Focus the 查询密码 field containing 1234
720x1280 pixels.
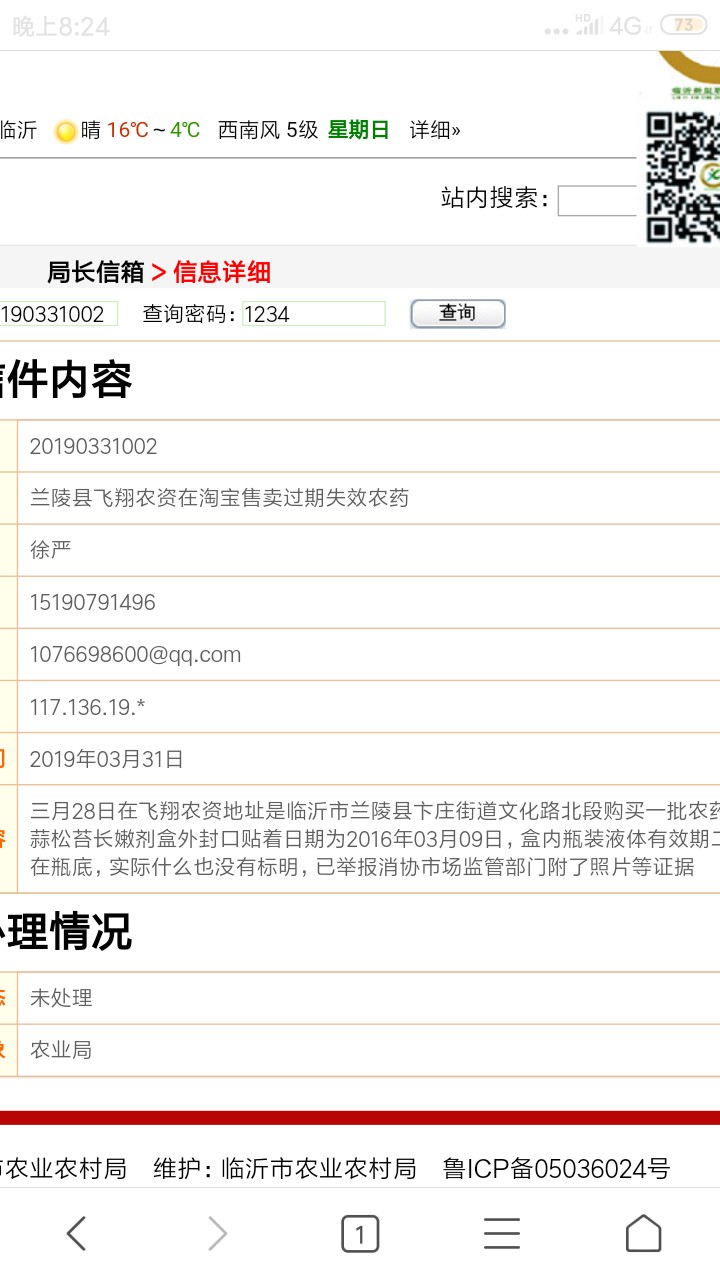click(314, 314)
